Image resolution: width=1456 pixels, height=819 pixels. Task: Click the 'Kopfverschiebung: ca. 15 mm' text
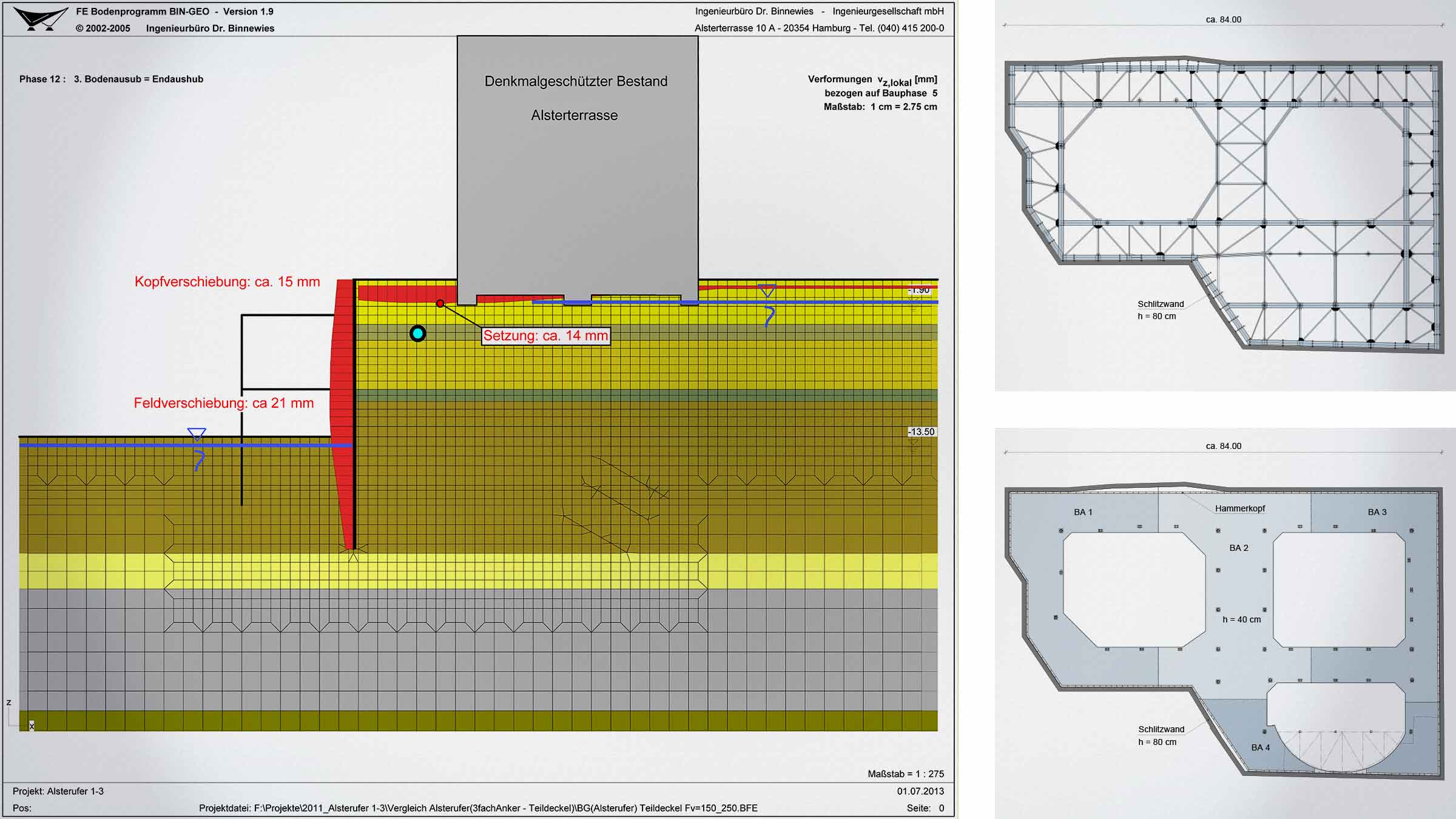227,281
